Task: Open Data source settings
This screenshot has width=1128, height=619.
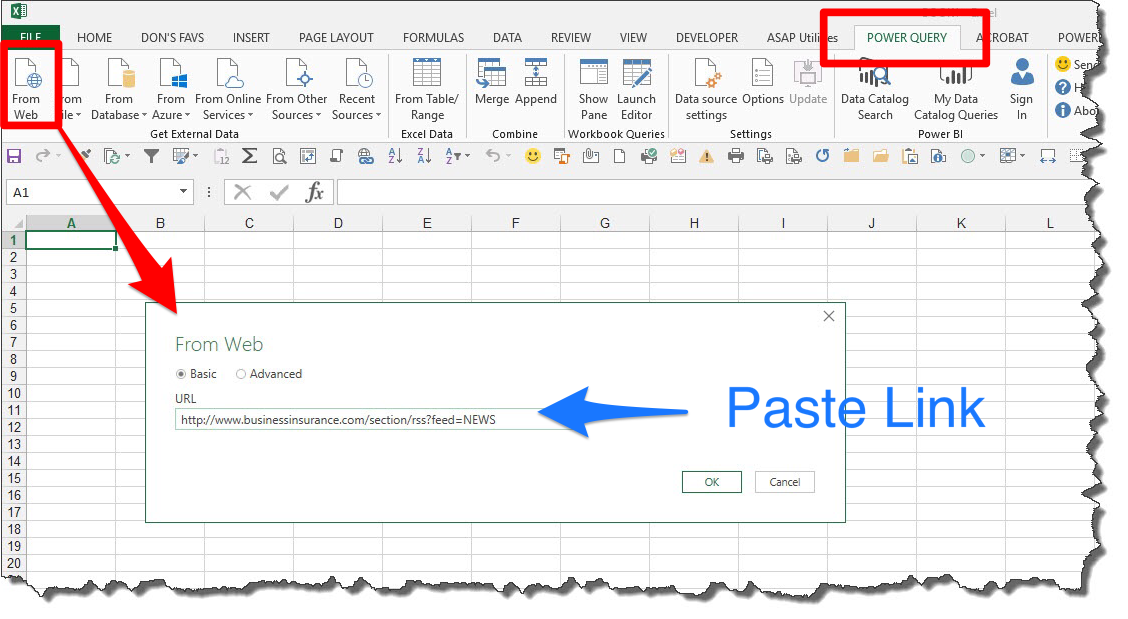Action: [x=706, y=88]
